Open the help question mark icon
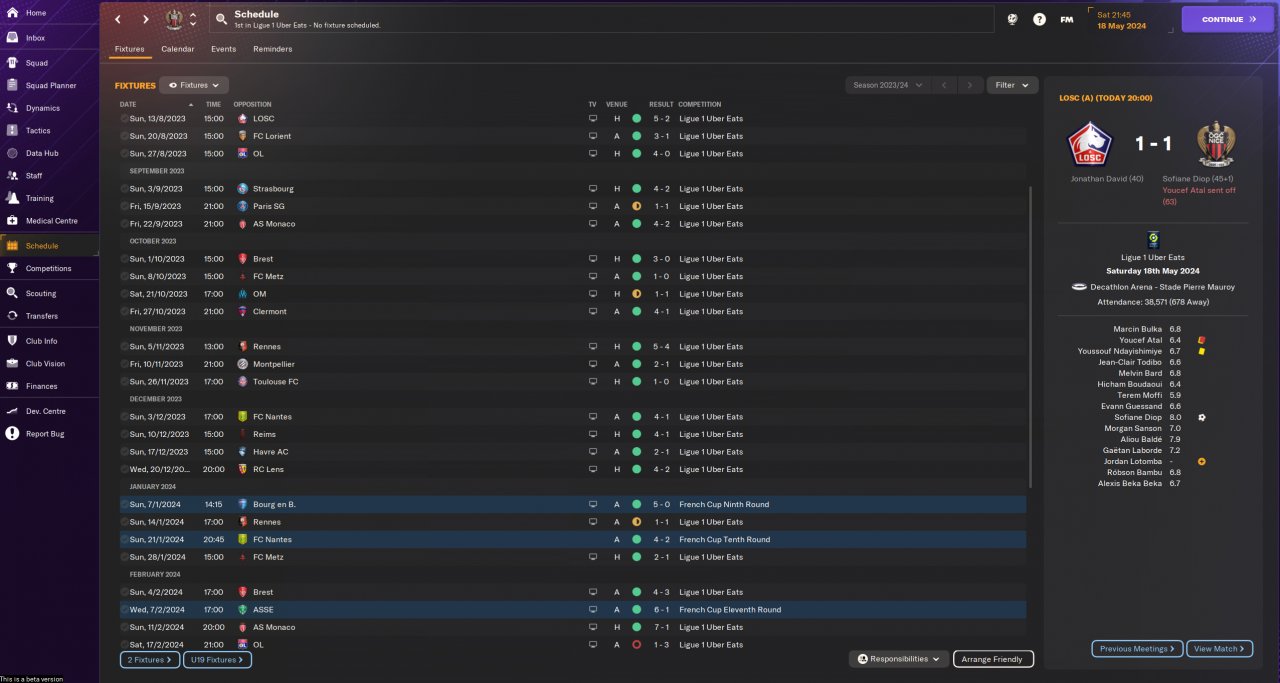Screen dimensions: 1280x683 point(1039,19)
